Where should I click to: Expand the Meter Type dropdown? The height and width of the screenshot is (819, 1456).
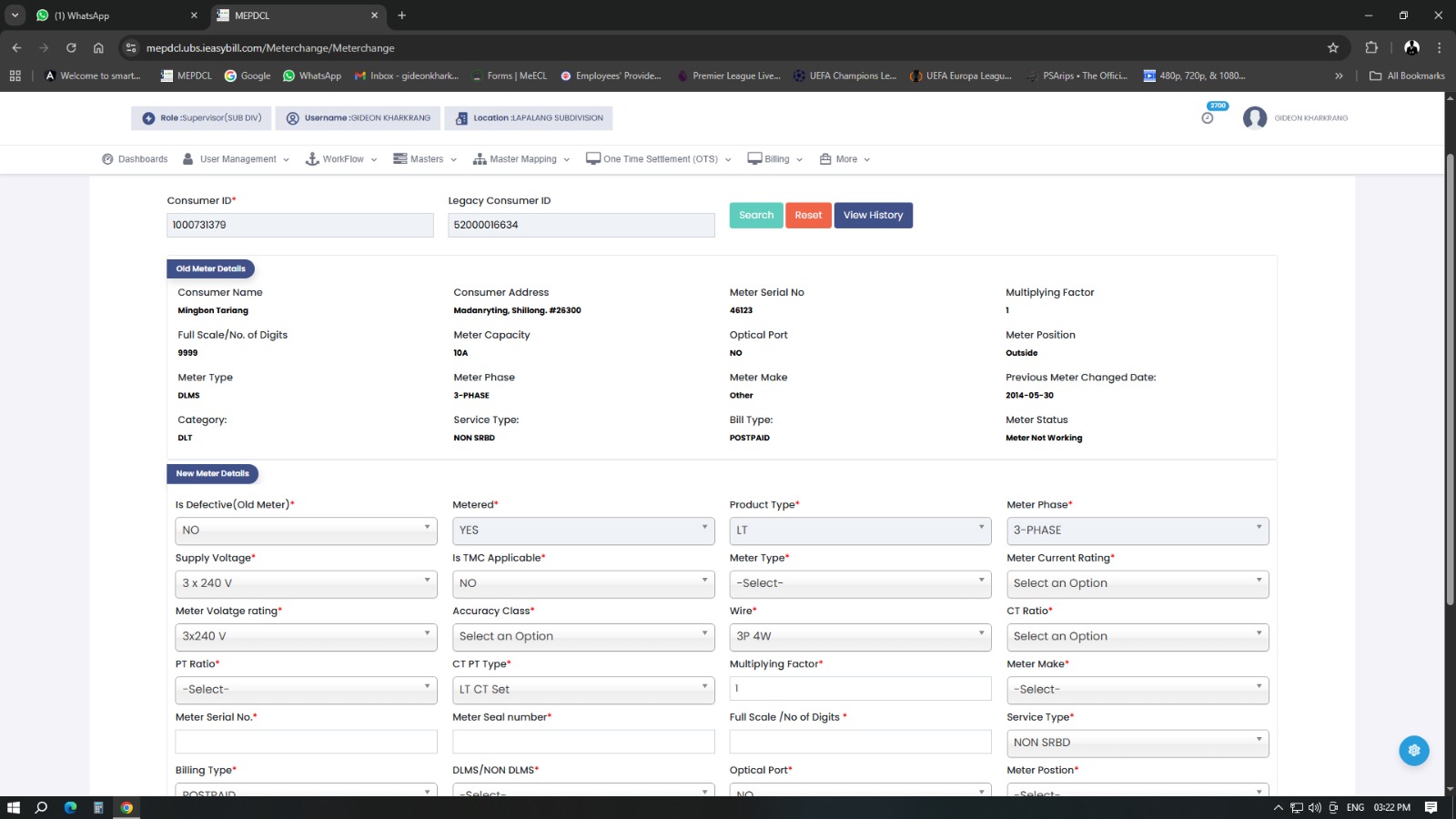click(x=860, y=583)
